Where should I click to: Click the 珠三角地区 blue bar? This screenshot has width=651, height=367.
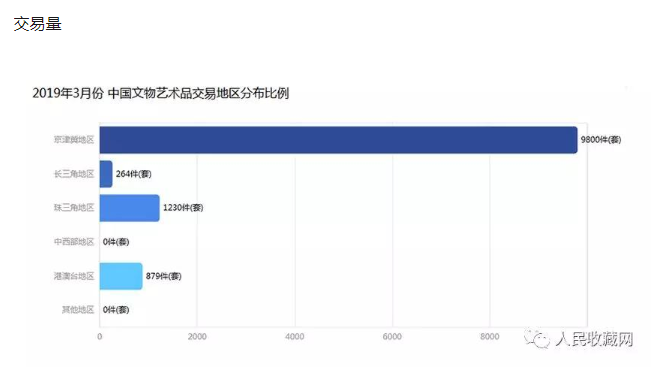click(x=130, y=208)
